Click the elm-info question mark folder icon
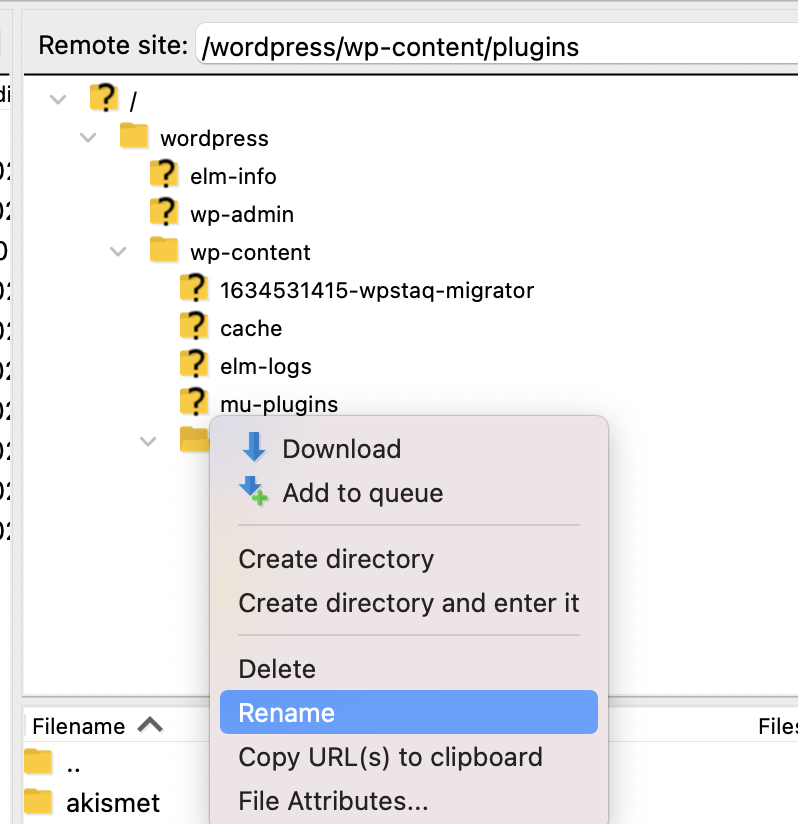Image resolution: width=798 pixels, height=824 pixels. pyautogui.click(x=164, y=175)
